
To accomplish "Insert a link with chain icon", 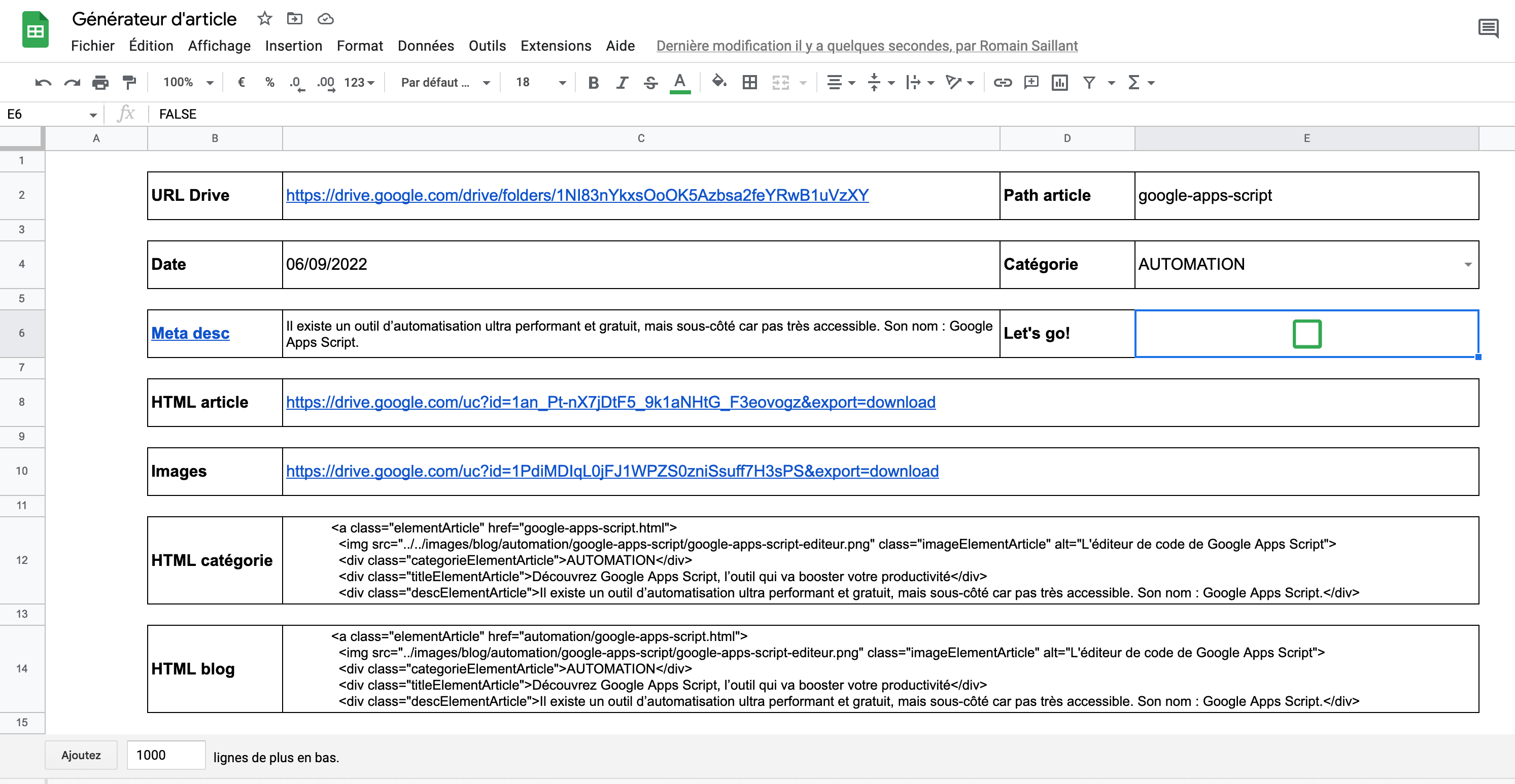I will [1002, 83].
